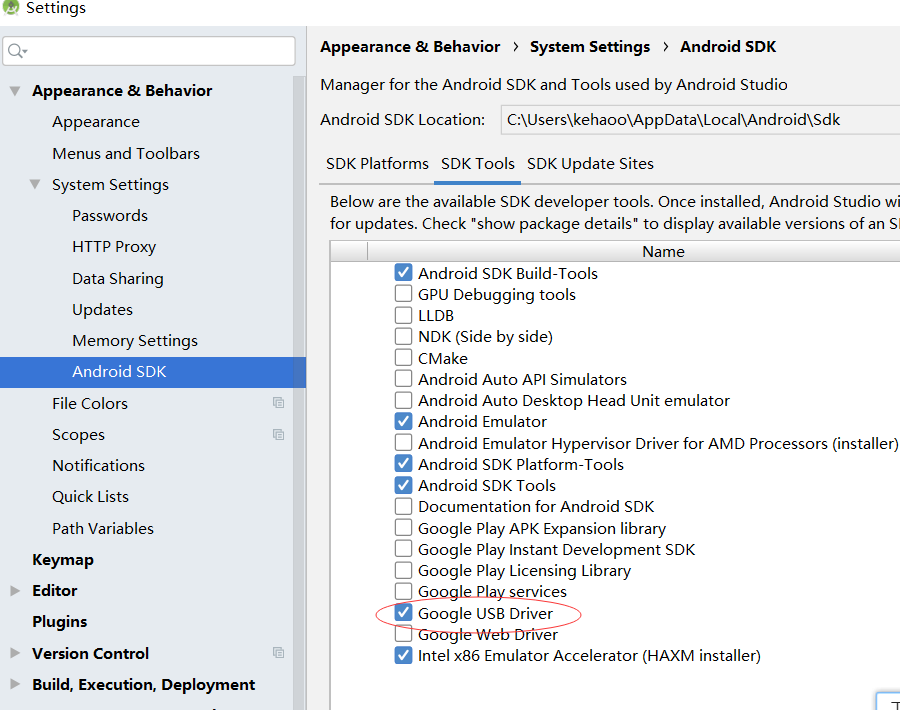Open File Colors settings
The width and height of the screenshot is (900, 710).
(x=90, y=404)
